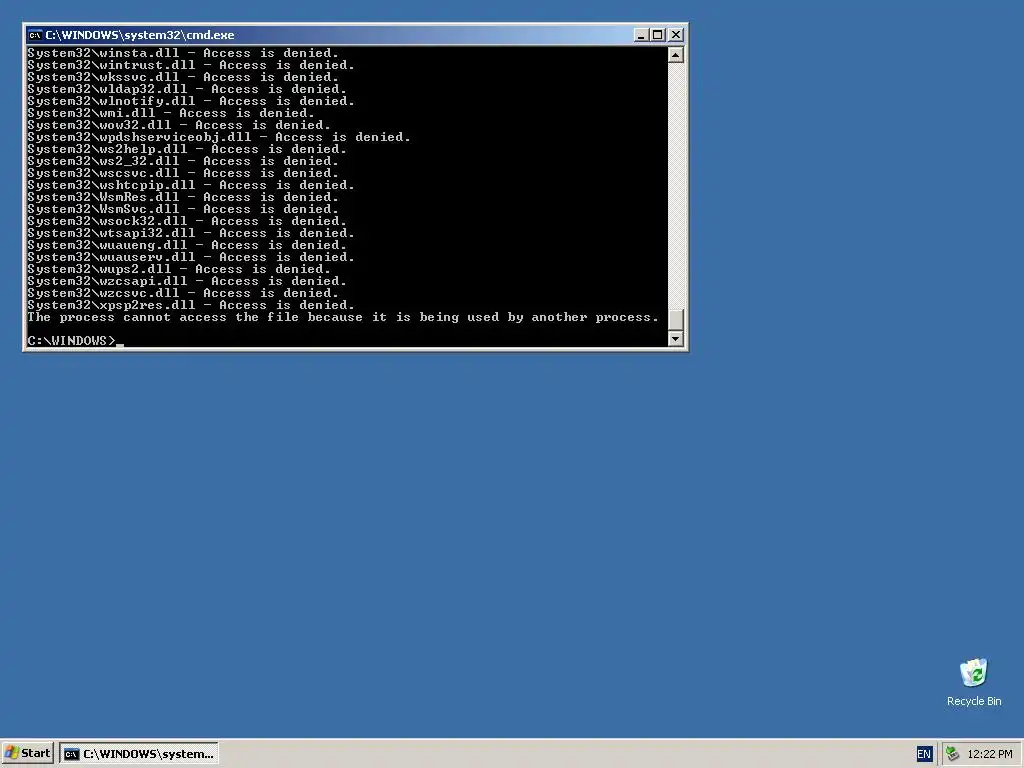Click the System32\WsmSvc.dll line
This screenshot has height=768, width=1024.
coord(183,209)
